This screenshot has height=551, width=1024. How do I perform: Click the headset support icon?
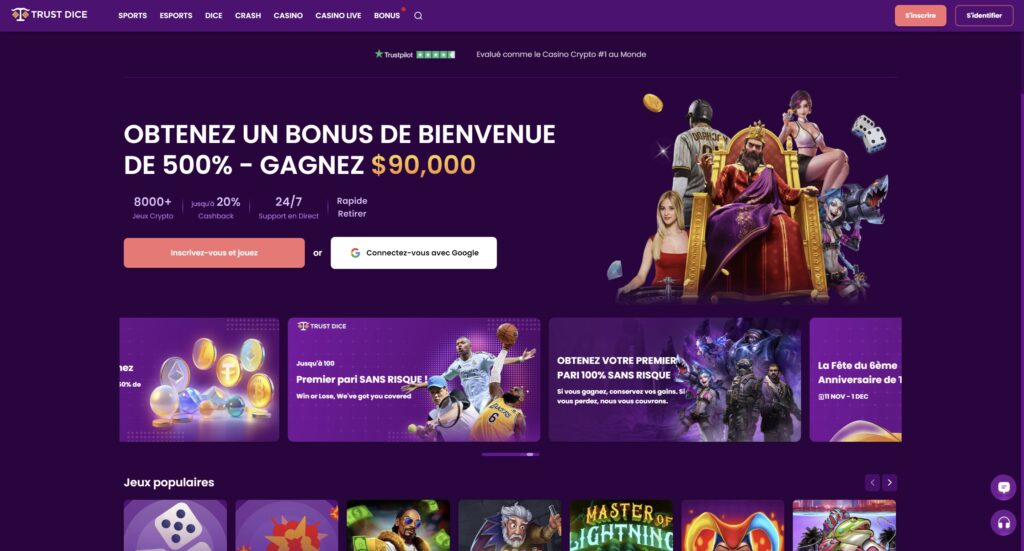[x=1003, y=522]
